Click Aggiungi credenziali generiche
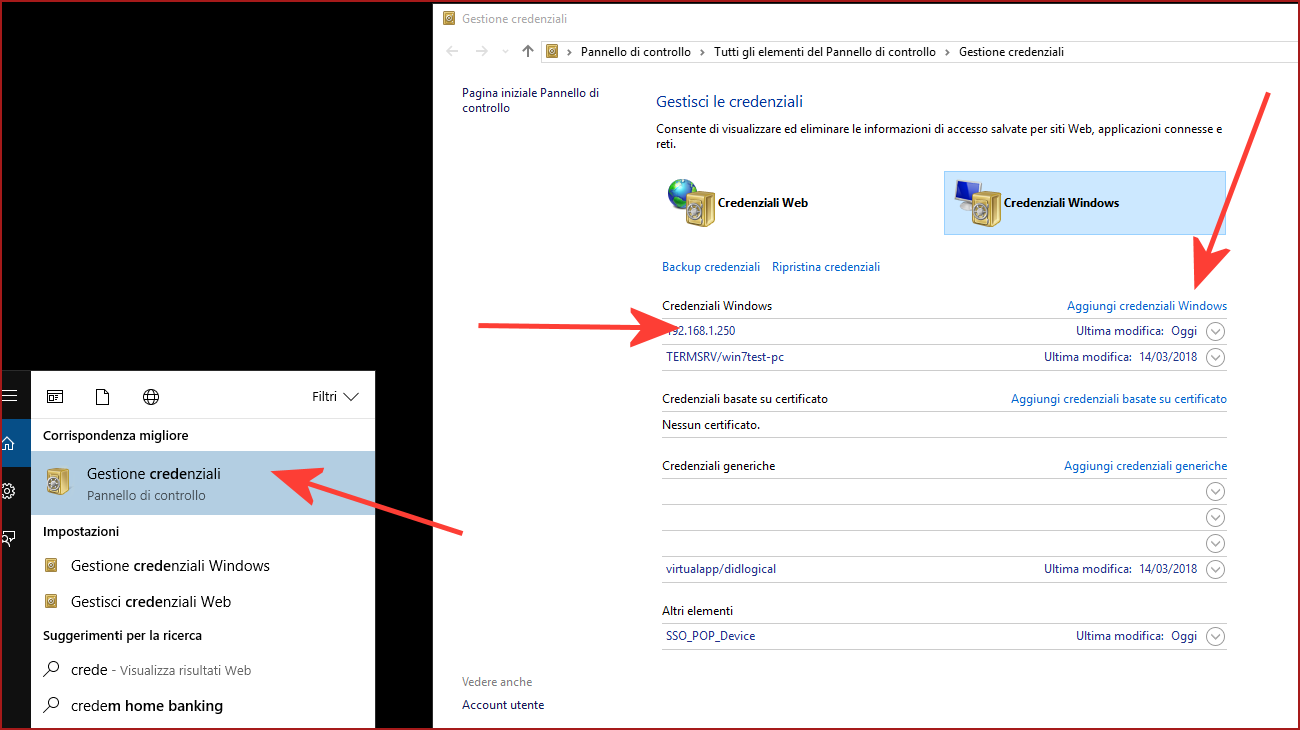 coord(1145,466)
